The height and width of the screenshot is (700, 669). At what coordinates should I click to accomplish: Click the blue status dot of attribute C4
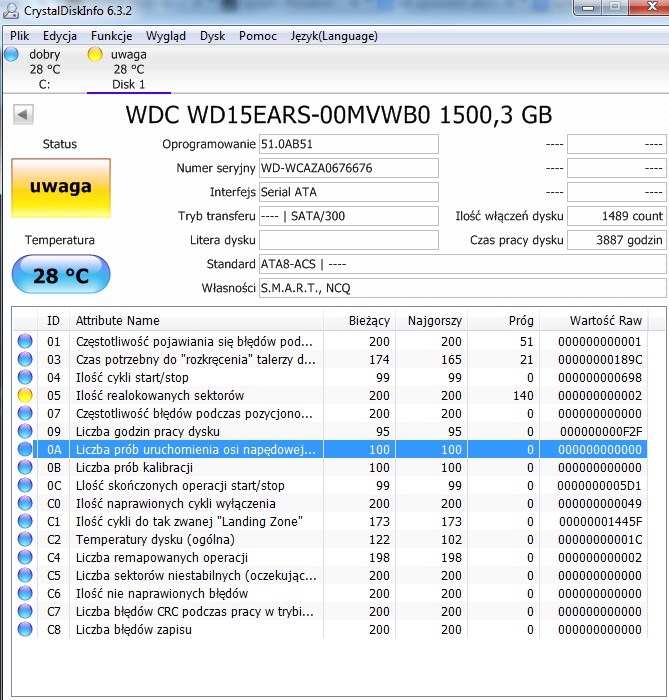point(25,557)
